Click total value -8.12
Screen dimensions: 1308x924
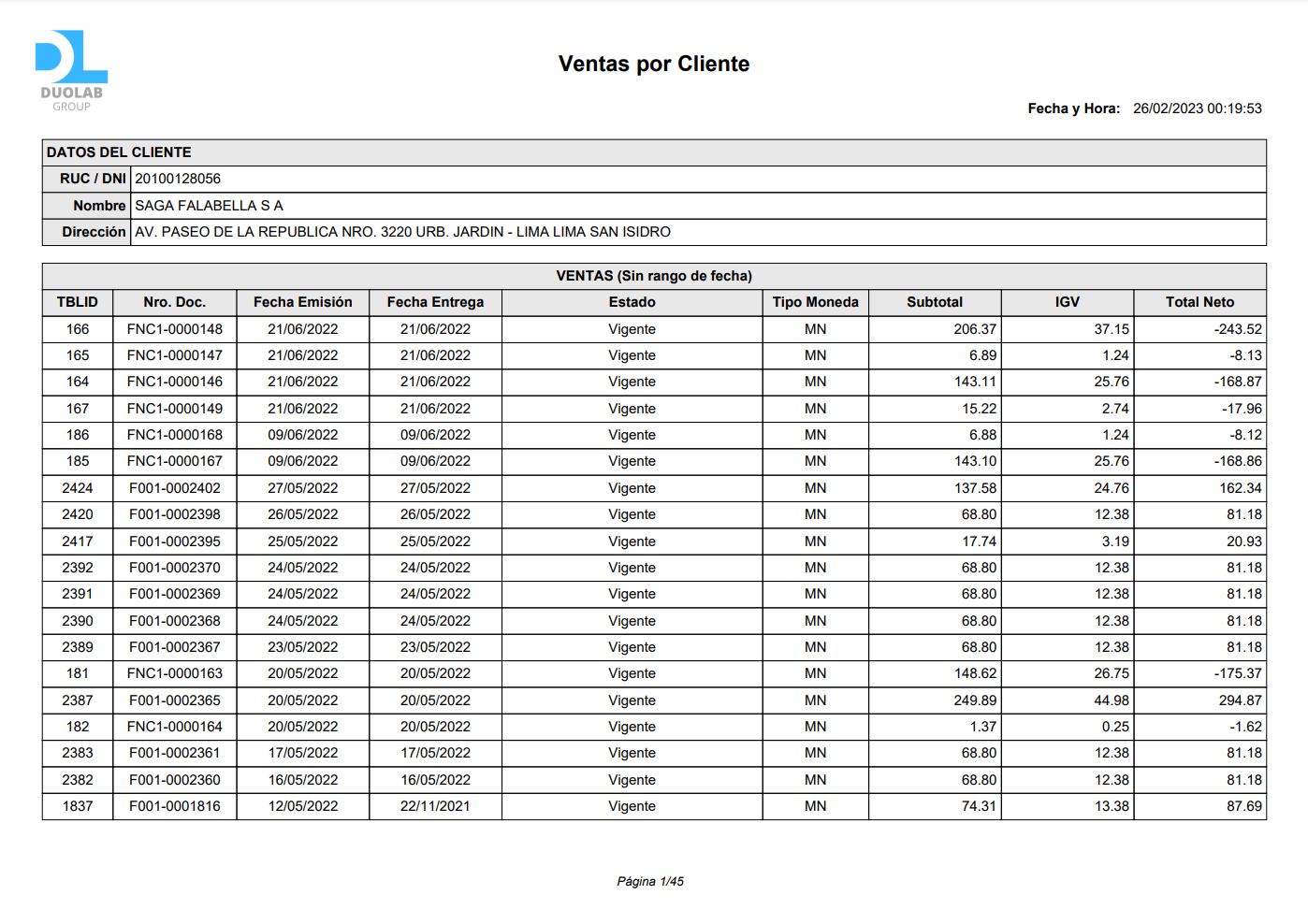point(1246,435)
